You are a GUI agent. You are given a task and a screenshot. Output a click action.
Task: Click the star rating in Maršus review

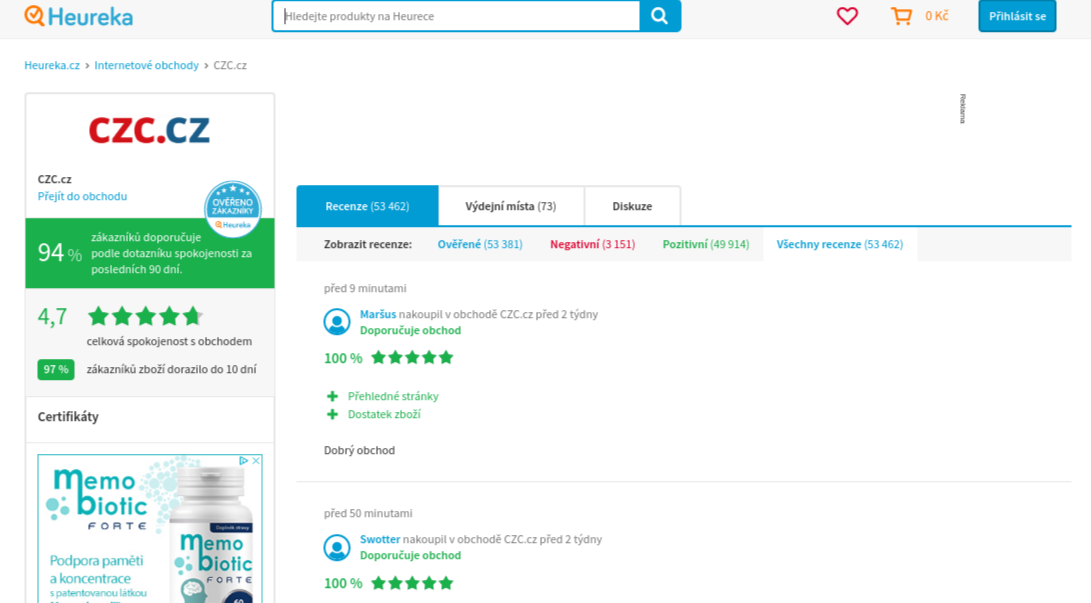pyautogui.click(x=412, y=358)
